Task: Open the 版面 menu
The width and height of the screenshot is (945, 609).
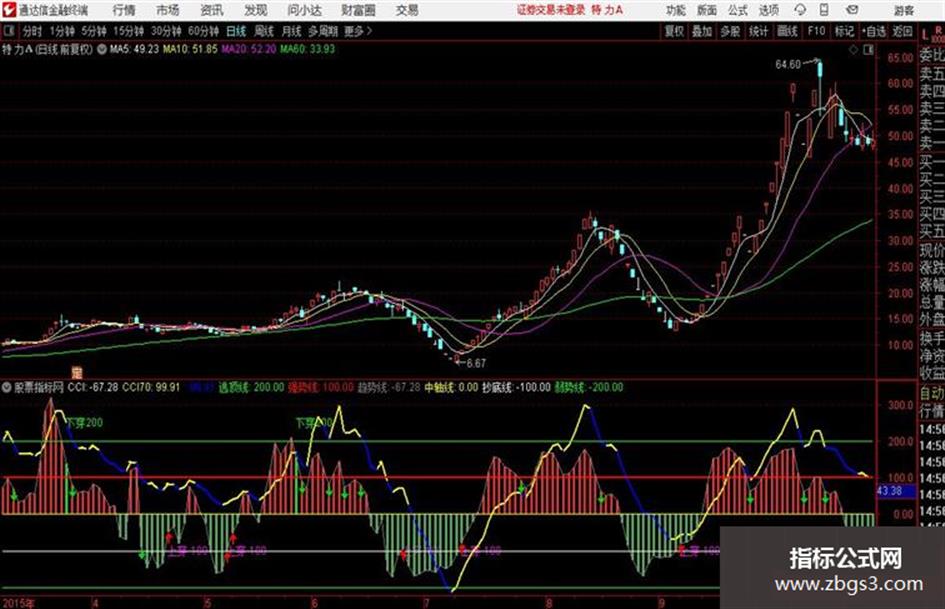Action: (707, 10)
